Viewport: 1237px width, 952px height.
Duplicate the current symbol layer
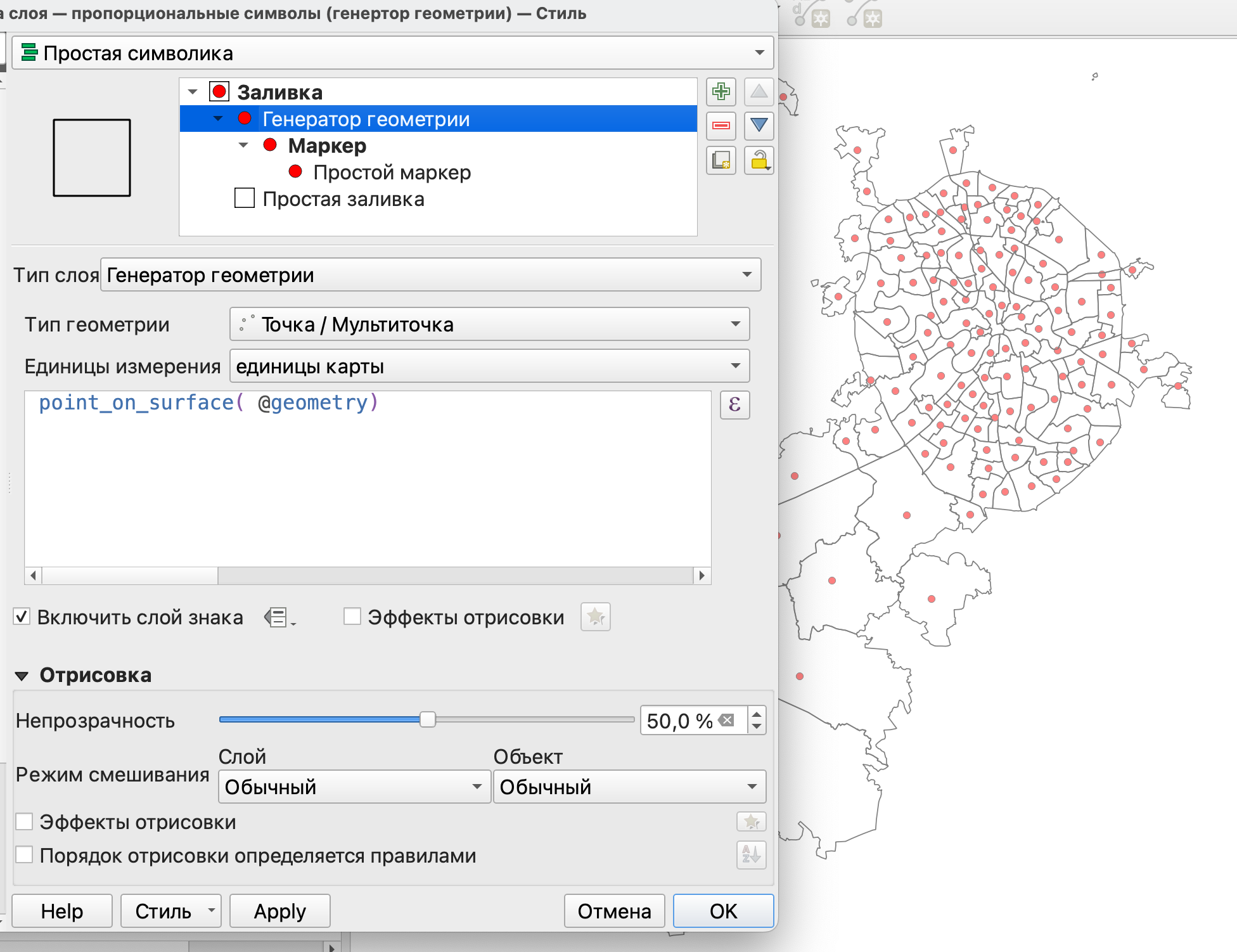click(721, 160)
